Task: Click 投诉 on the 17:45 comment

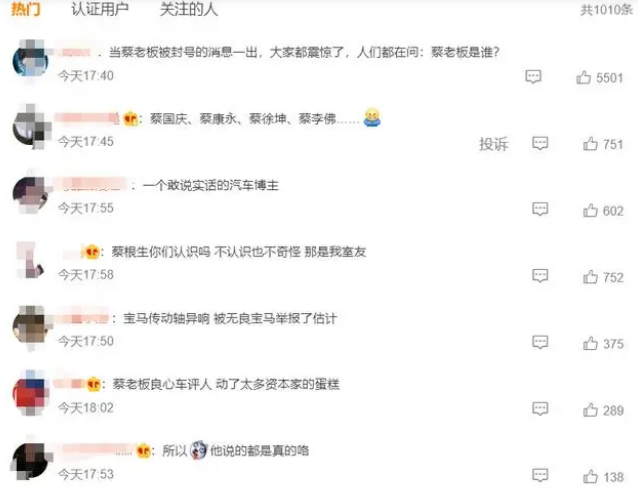Action: [494, 144]
